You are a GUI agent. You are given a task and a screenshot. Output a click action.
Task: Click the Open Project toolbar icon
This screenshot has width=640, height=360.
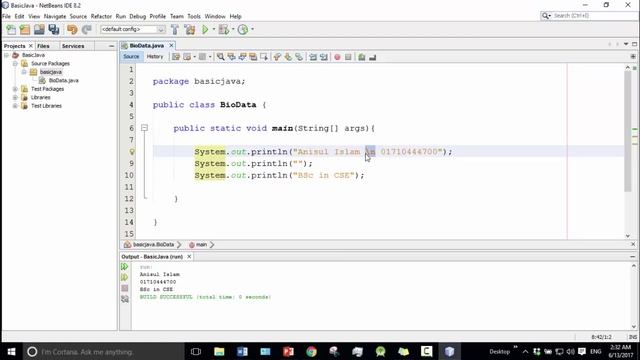[x=39, y=29]
